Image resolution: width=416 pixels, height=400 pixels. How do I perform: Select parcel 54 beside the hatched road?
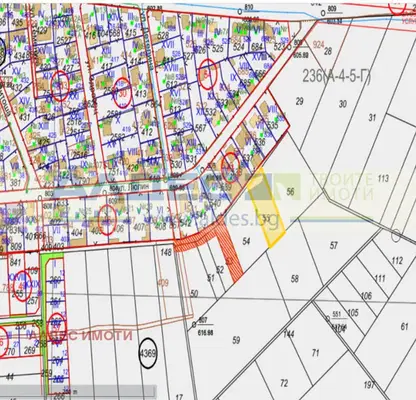(246, 241)
